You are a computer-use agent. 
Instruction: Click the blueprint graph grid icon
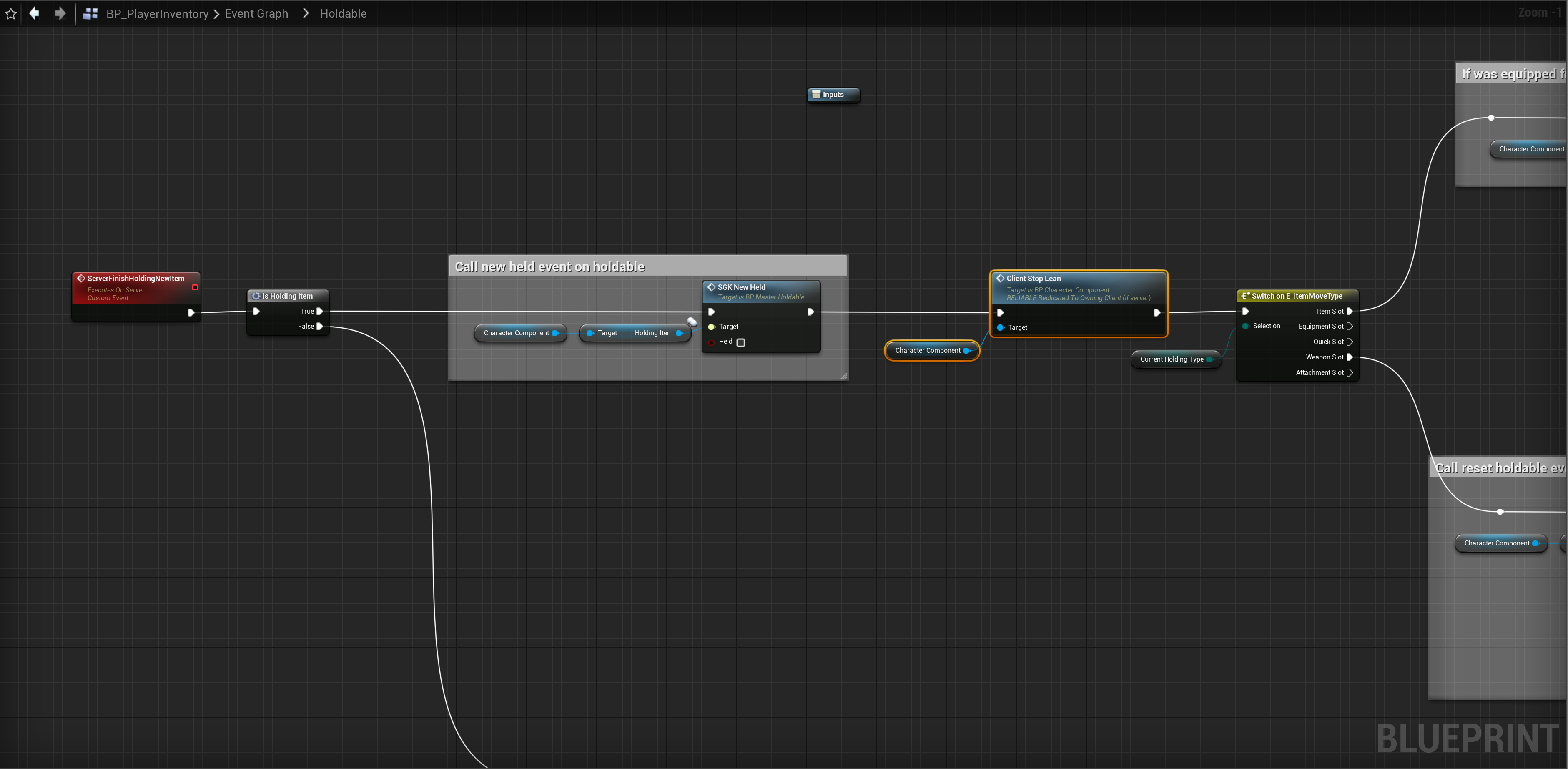(x=90, y=13)
